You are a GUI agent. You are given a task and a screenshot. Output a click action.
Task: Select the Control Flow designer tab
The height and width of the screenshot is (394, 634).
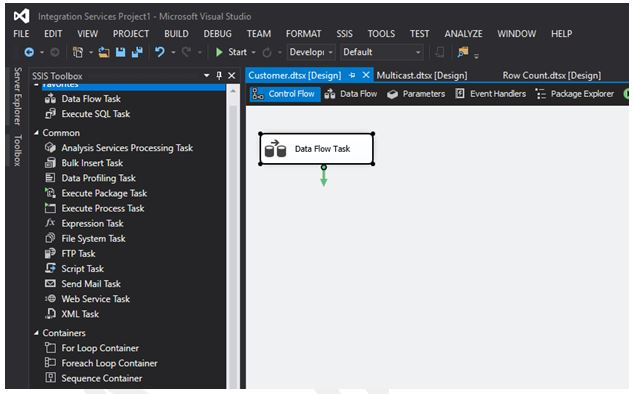click(x=285, y=94)
